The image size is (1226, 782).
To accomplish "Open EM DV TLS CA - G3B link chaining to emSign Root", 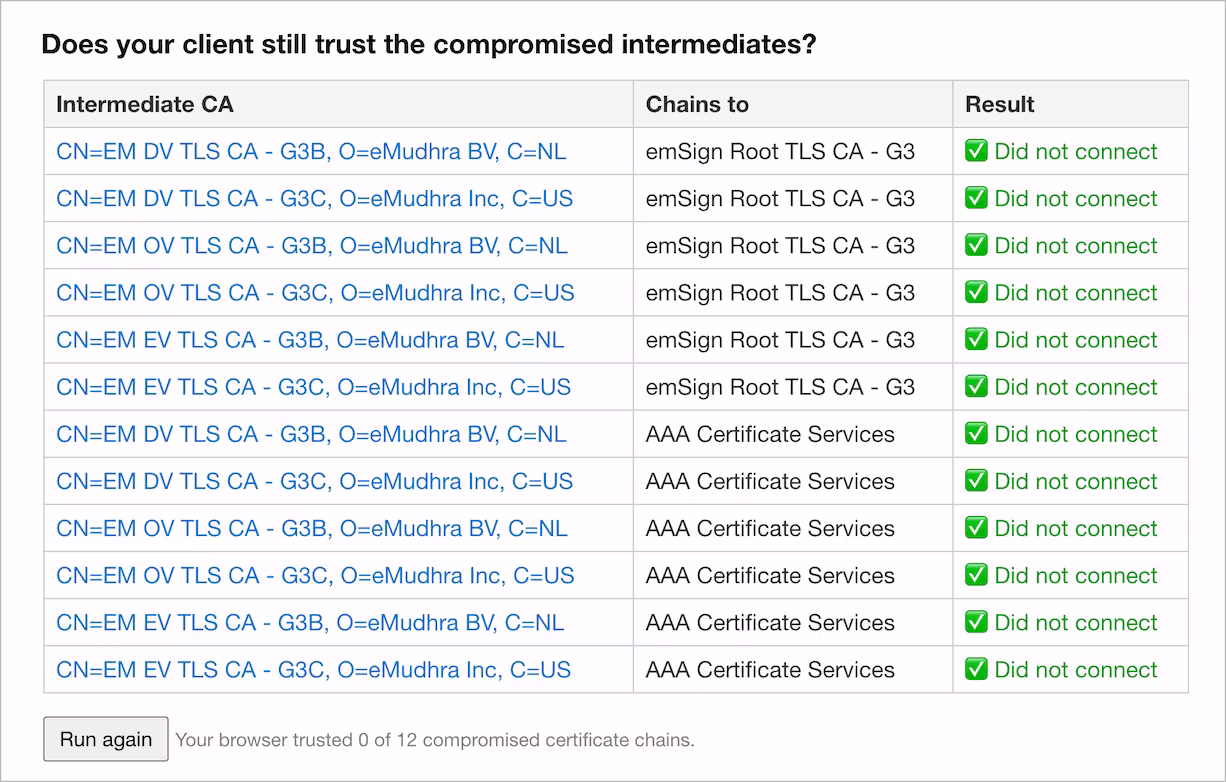I will (x=311, y=152).
